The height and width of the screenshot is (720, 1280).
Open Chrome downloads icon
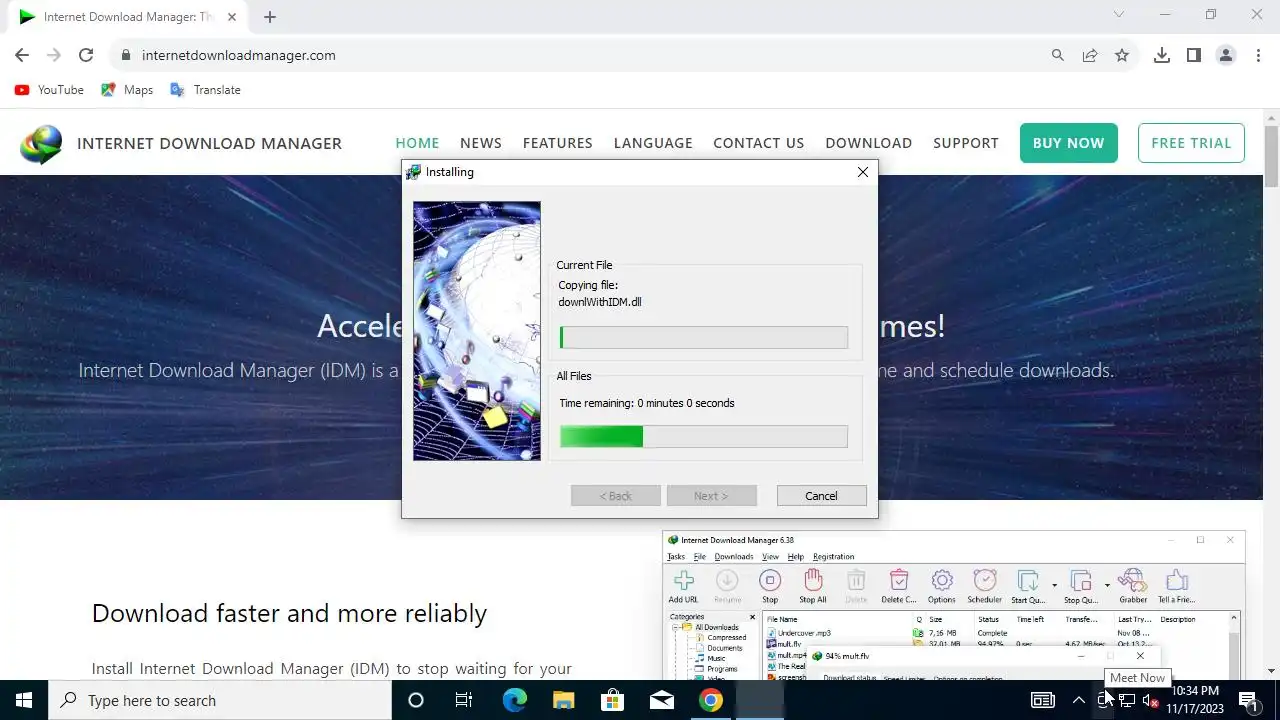pos(1162,55)
